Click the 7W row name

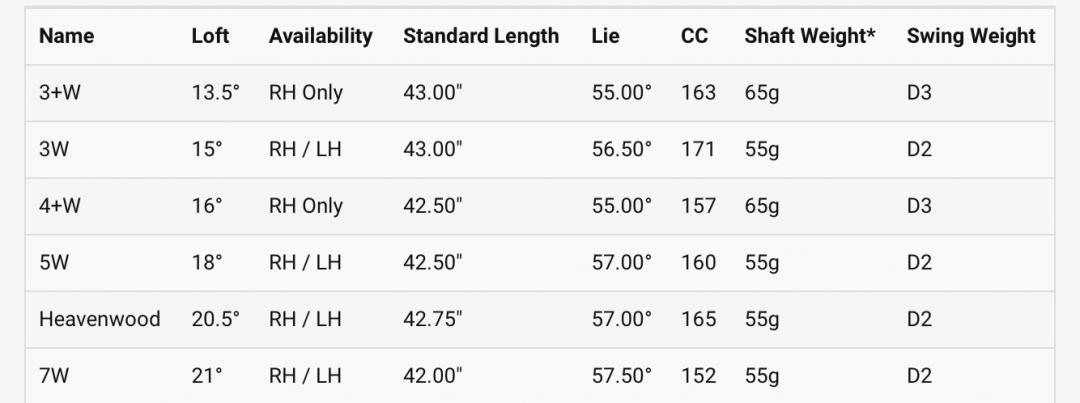click(x=55, y=376)
